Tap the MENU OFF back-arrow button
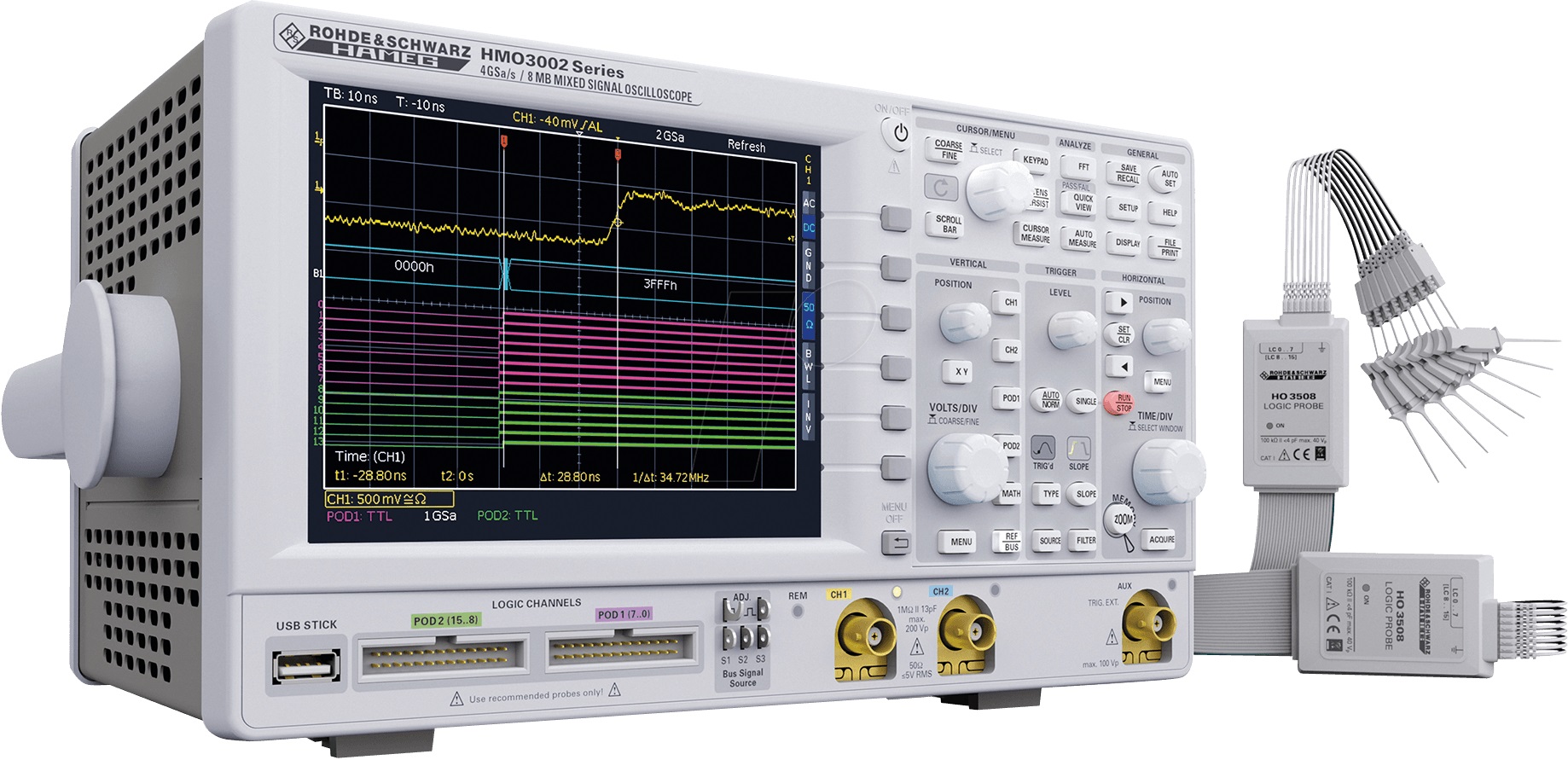1568x760 pixels. [x=896, y=542]
